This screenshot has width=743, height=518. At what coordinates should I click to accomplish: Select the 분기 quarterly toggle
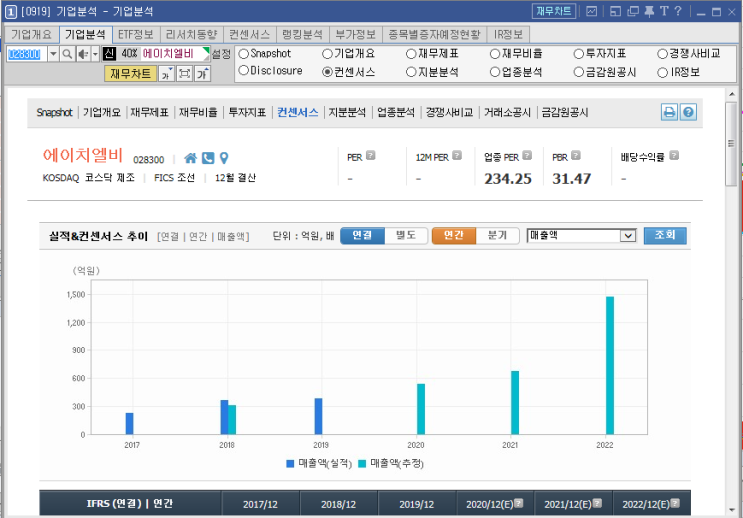(498, 235)
